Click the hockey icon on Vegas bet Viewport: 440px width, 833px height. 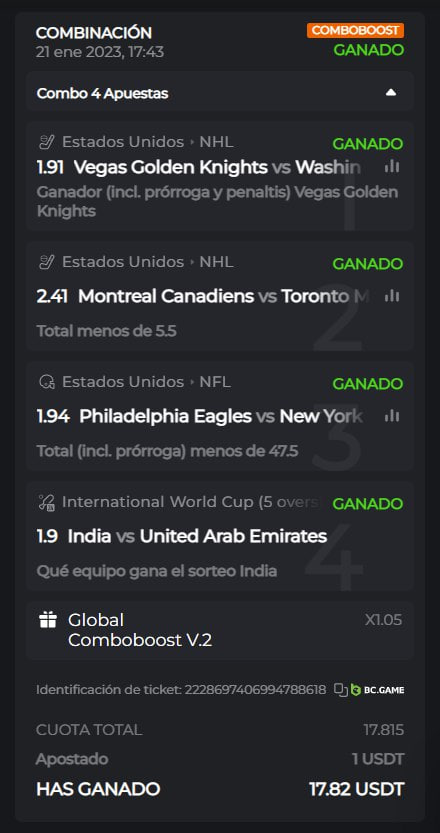pos(47,142)
